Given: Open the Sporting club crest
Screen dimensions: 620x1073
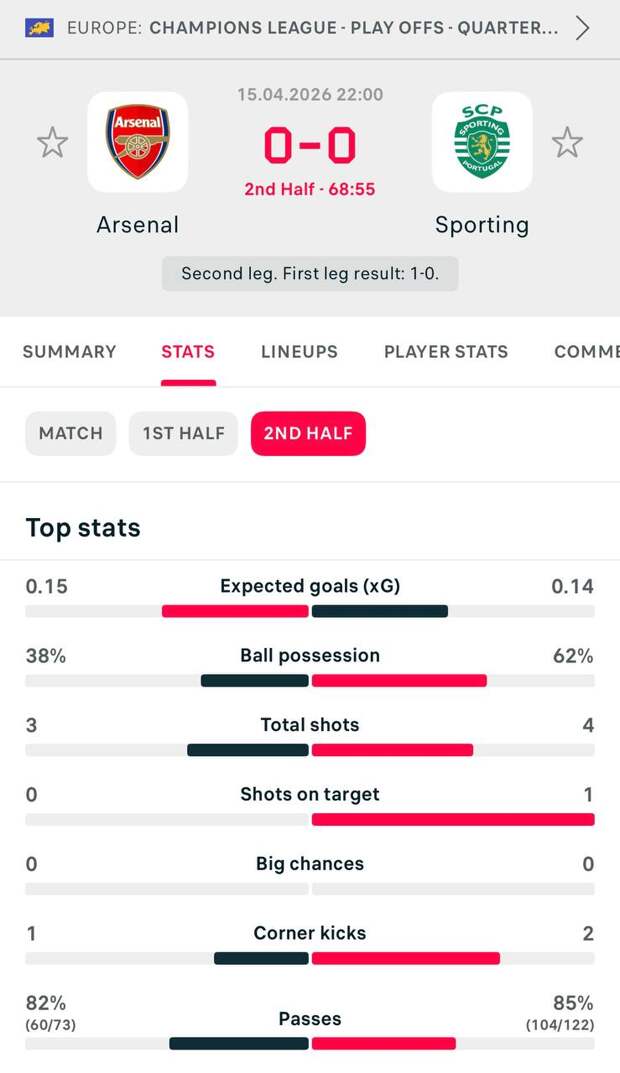Looking at the screenshot, I should click(x=482, y=142).
